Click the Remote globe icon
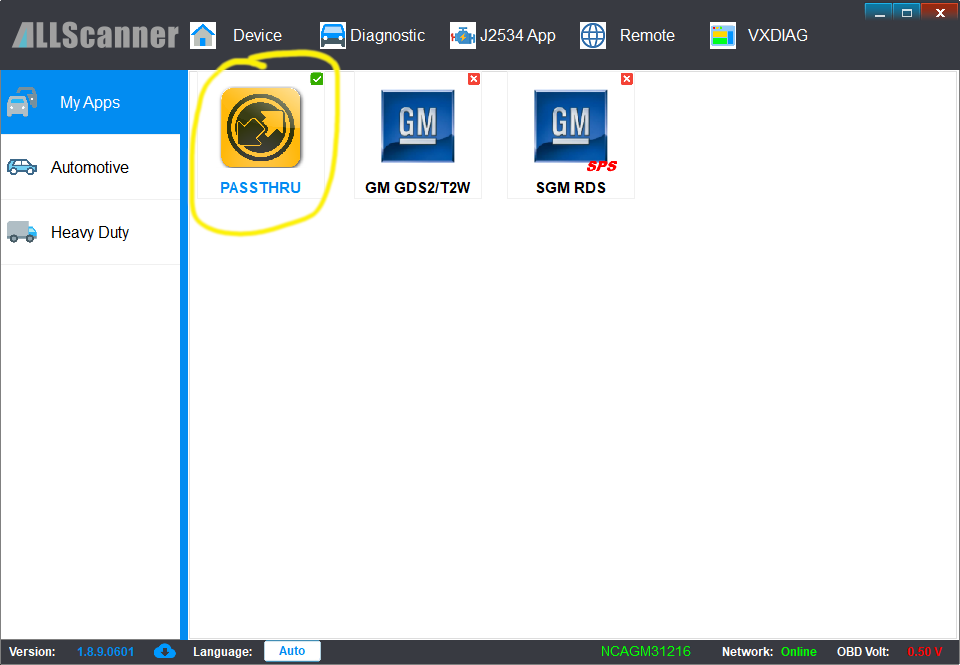 point(593,35)
